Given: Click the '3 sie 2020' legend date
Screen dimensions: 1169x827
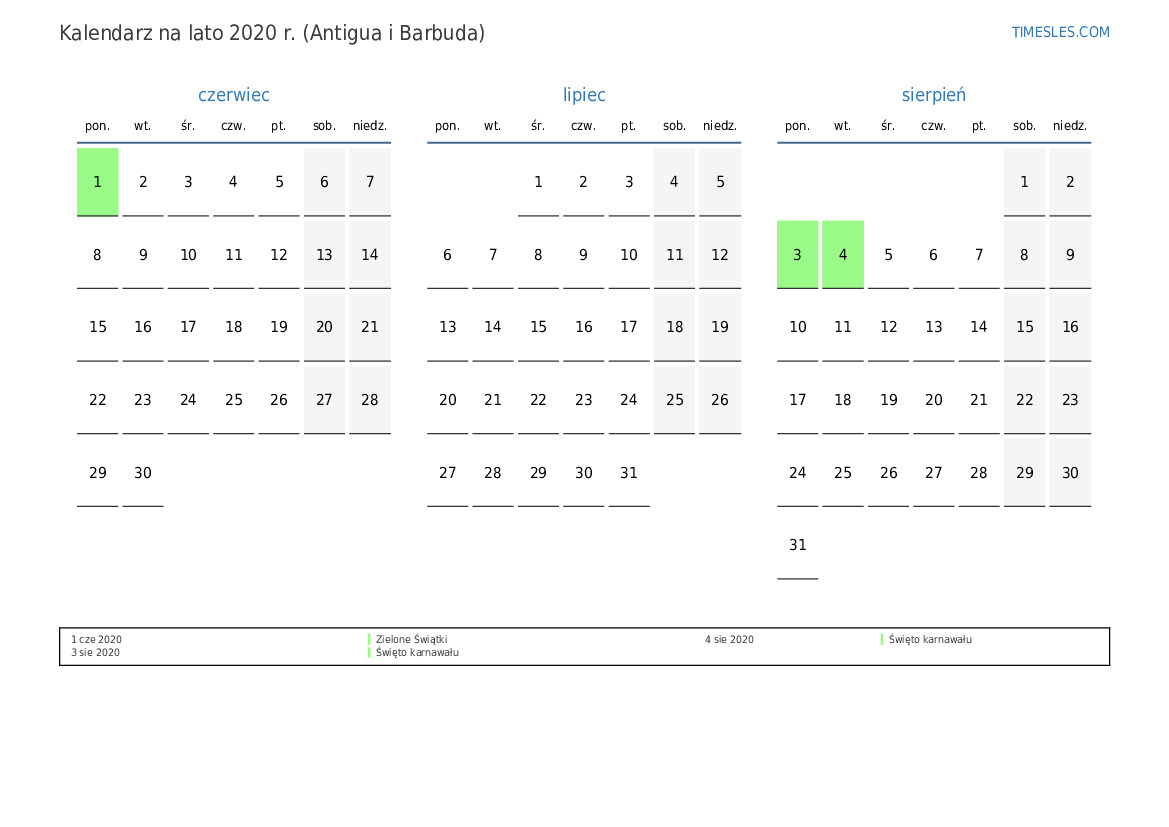Looking at the screenshot, I should click(x=96, y=653).
